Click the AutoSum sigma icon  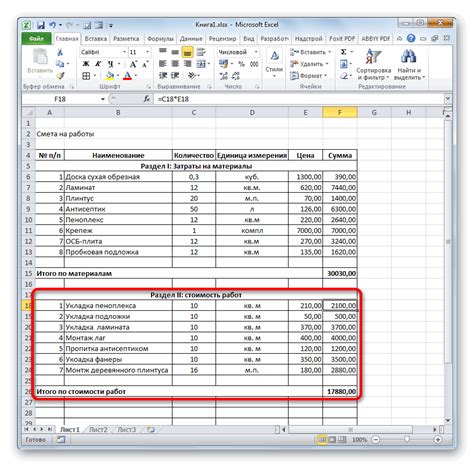tap(344, 52)
